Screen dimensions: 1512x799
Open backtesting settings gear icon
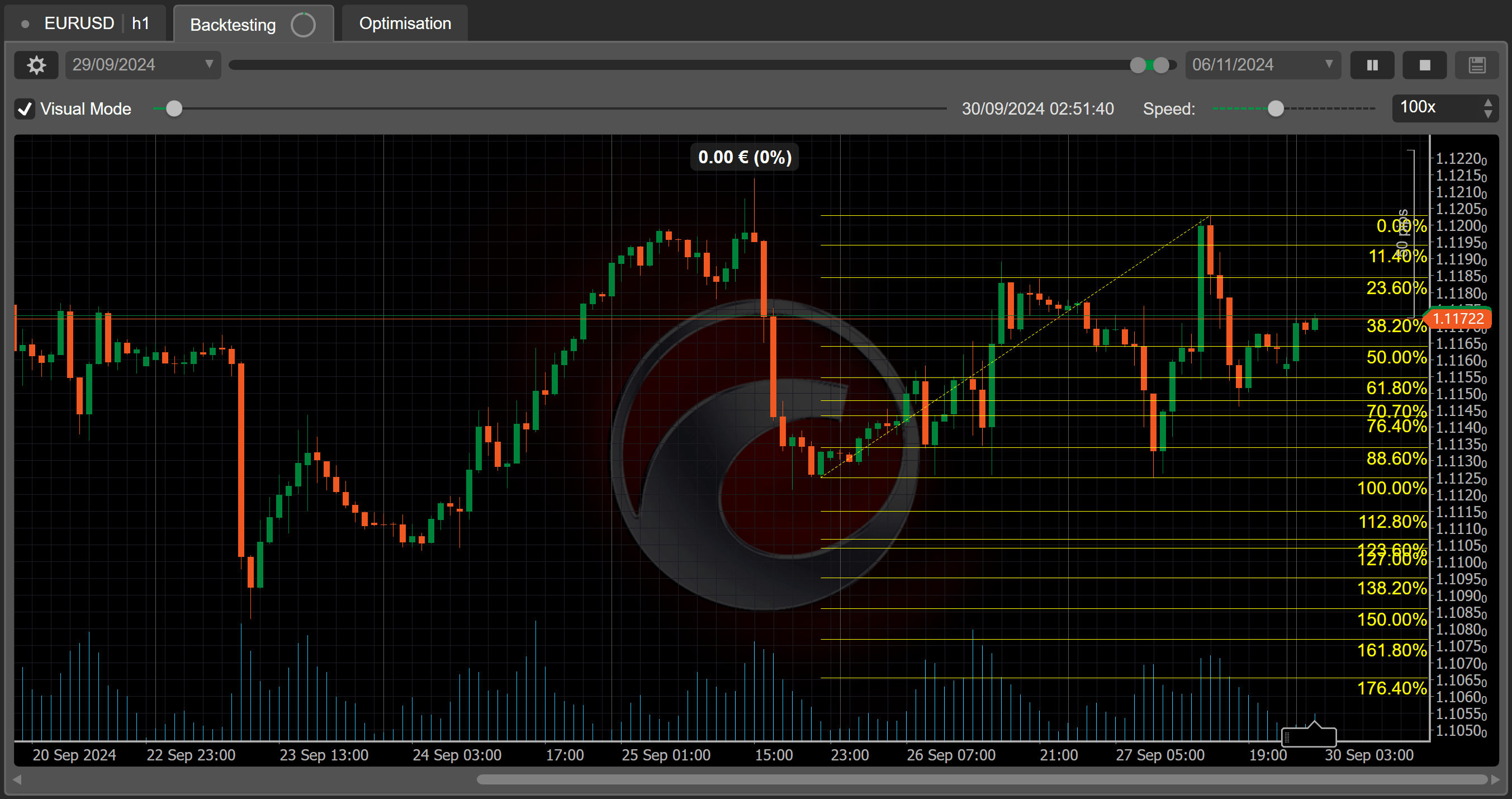click(x=36, y=64)
